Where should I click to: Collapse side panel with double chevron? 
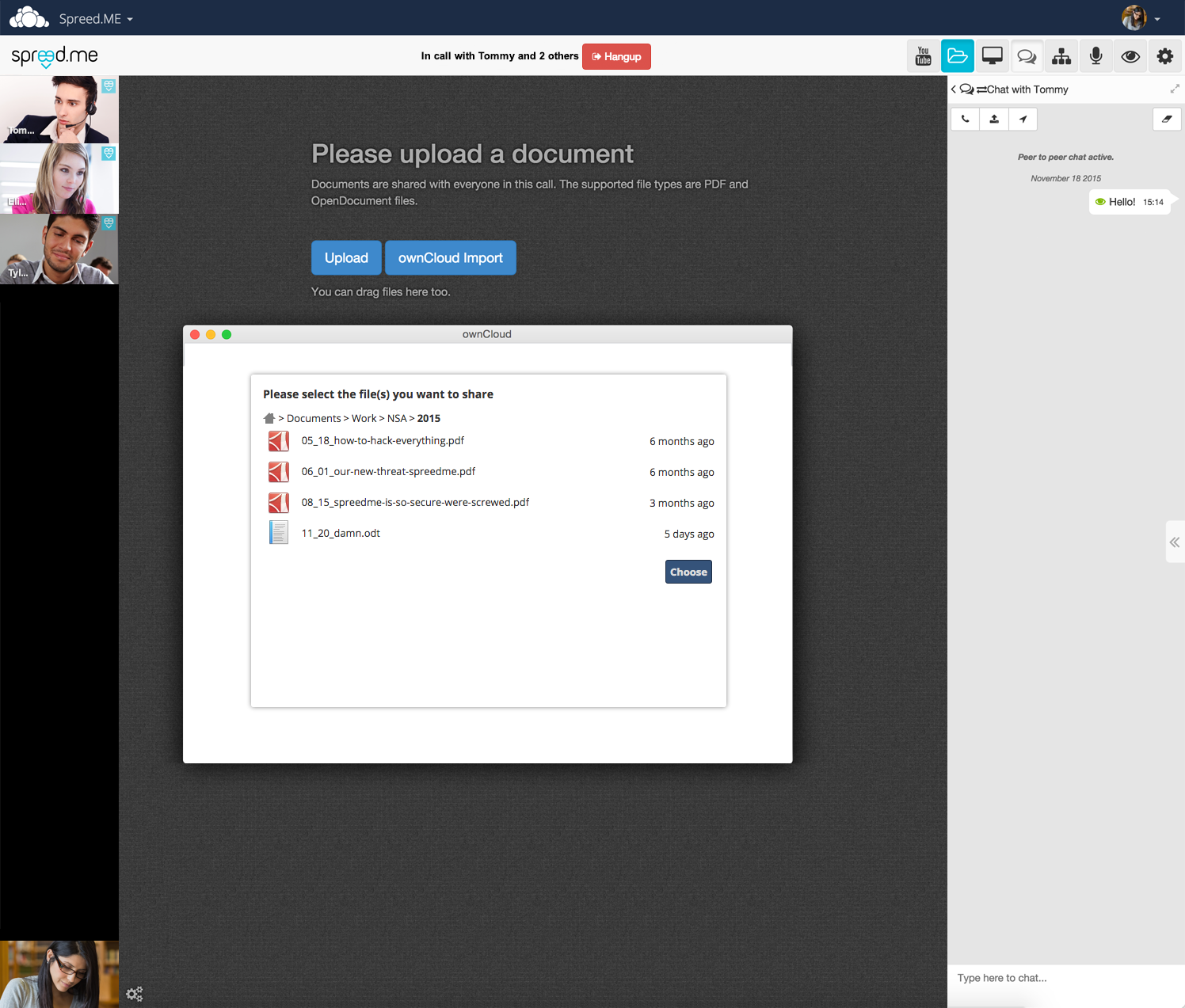click(x=1175, y=542)
